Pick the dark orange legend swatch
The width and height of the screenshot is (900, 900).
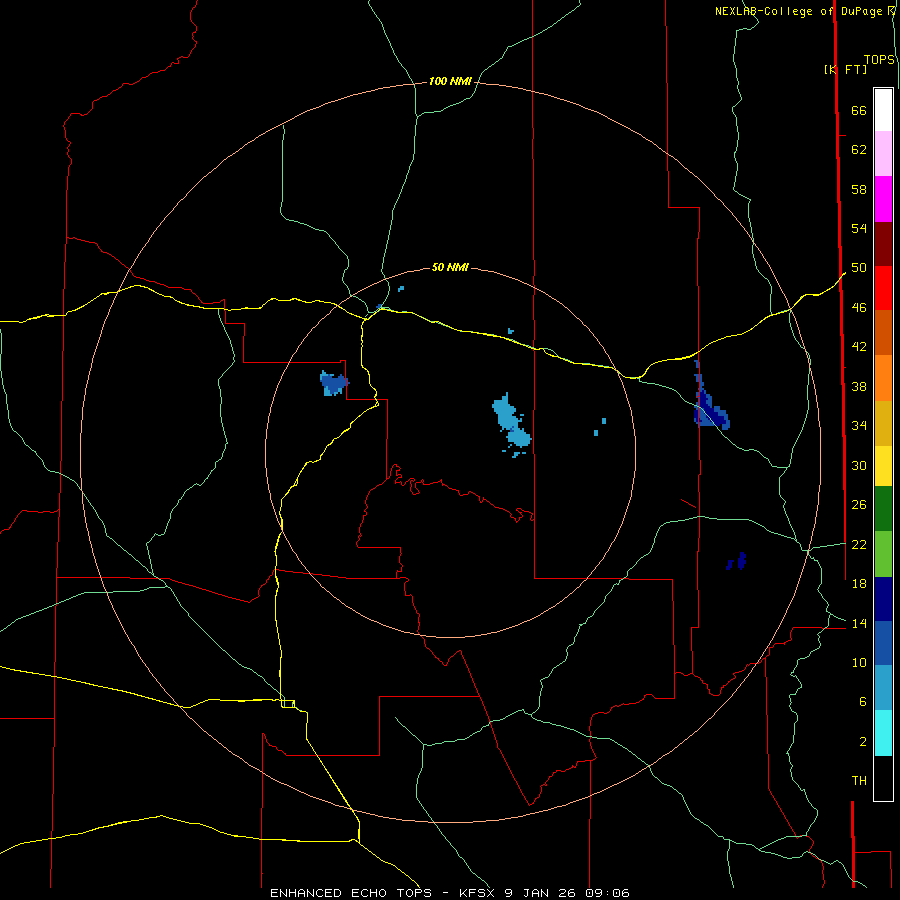(x=883, y=332)
